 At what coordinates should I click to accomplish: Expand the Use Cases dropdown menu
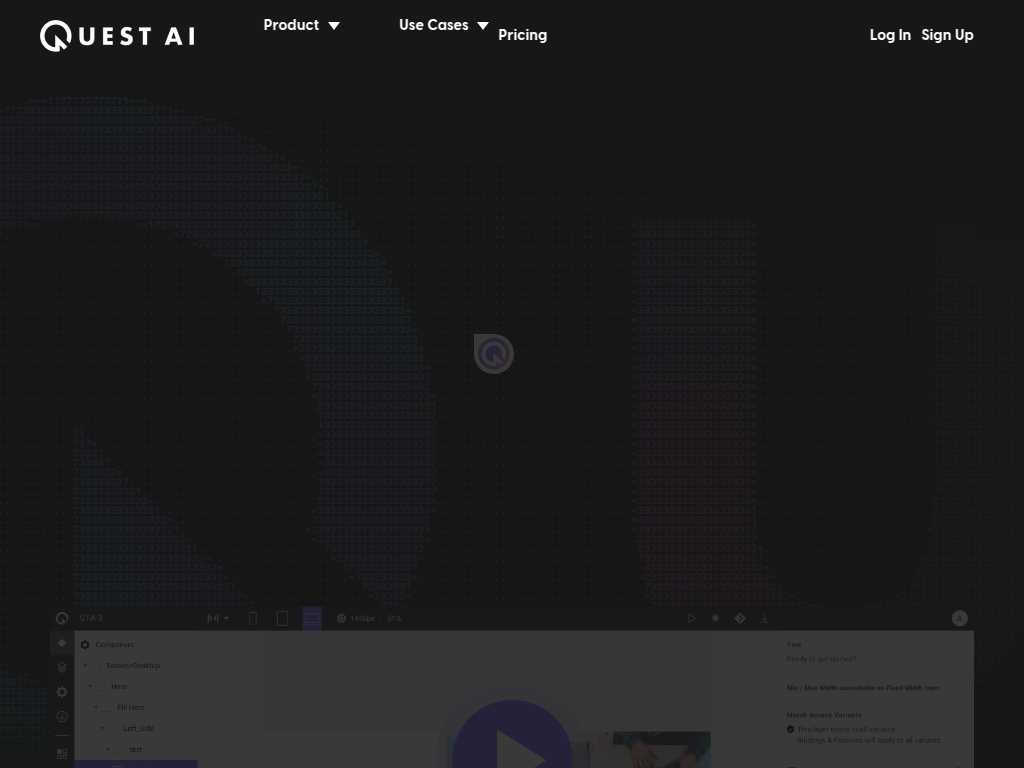click(x=443, y=25)
